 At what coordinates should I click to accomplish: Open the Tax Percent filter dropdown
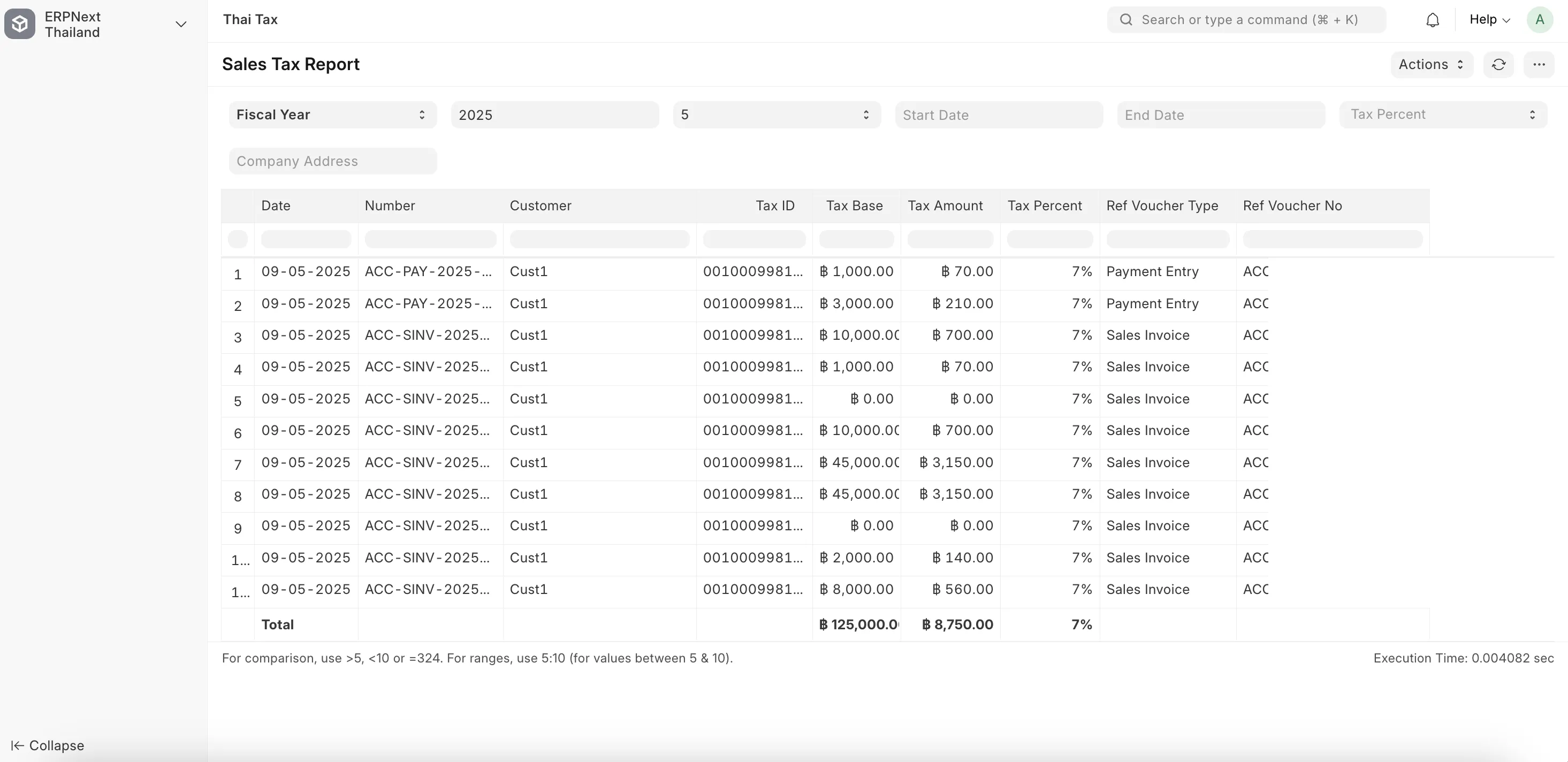coord(1443,115)
